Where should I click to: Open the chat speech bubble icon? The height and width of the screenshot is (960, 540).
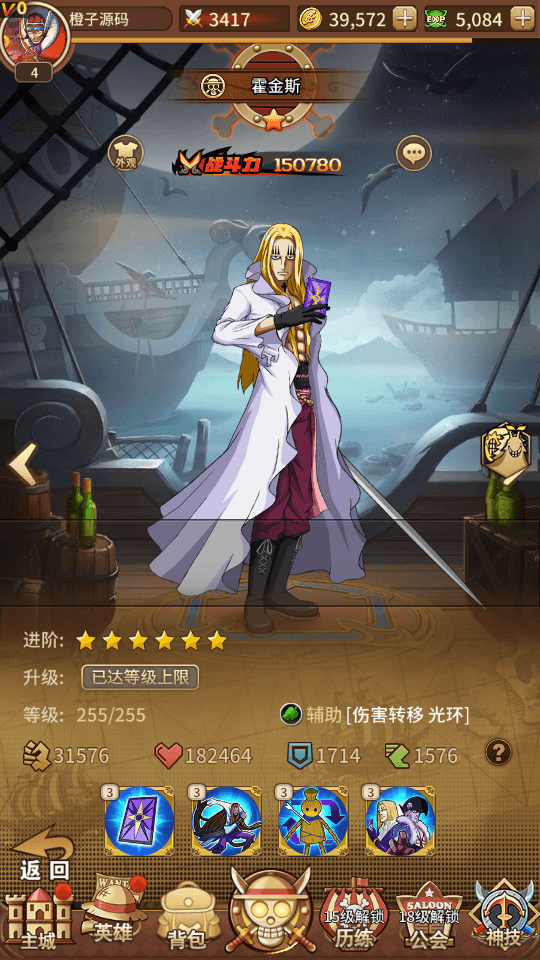click(x=414, y=153)
